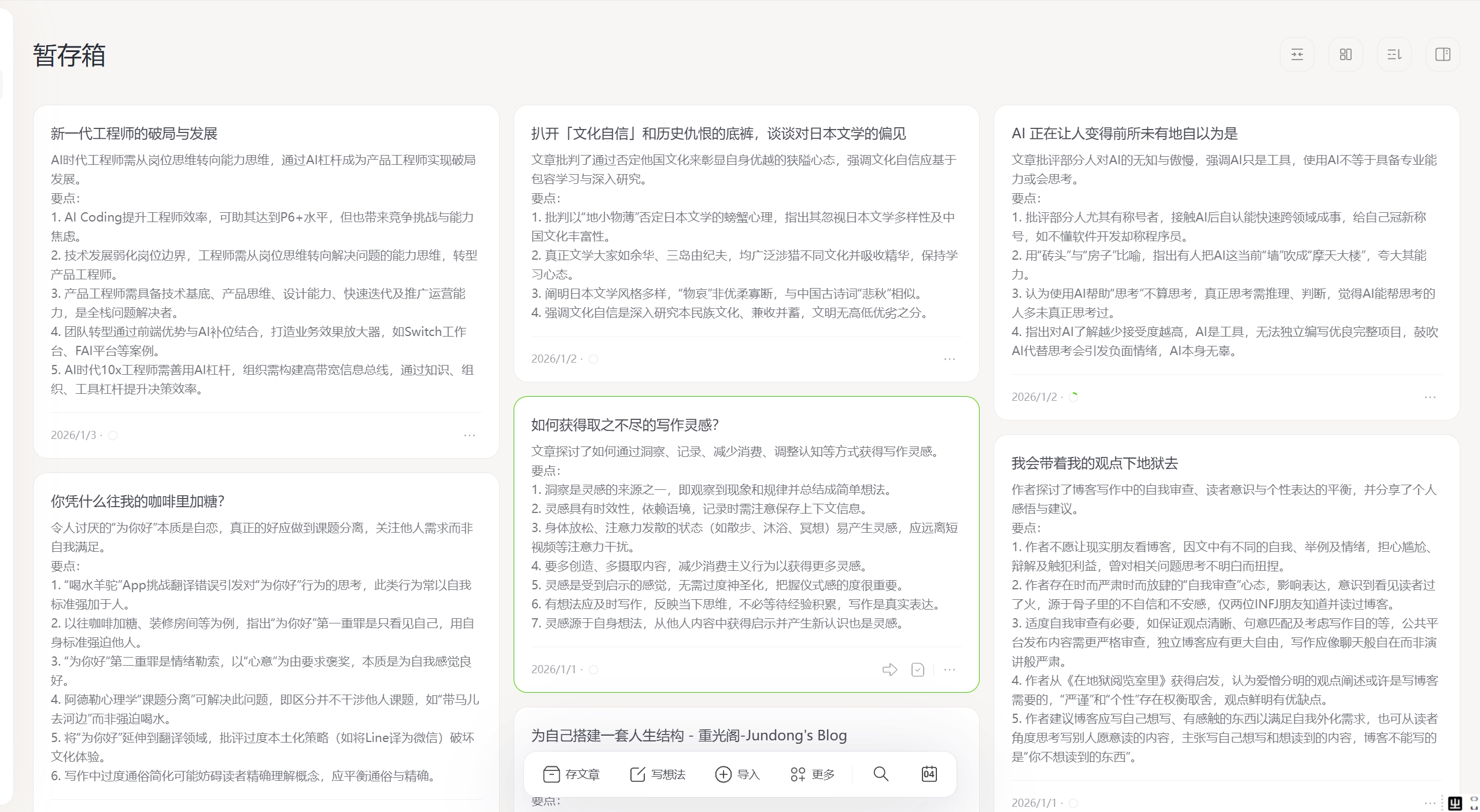Click the 存文章 (save article) icon
This screenshot has height=812, width=1480.
click(551, 774)
